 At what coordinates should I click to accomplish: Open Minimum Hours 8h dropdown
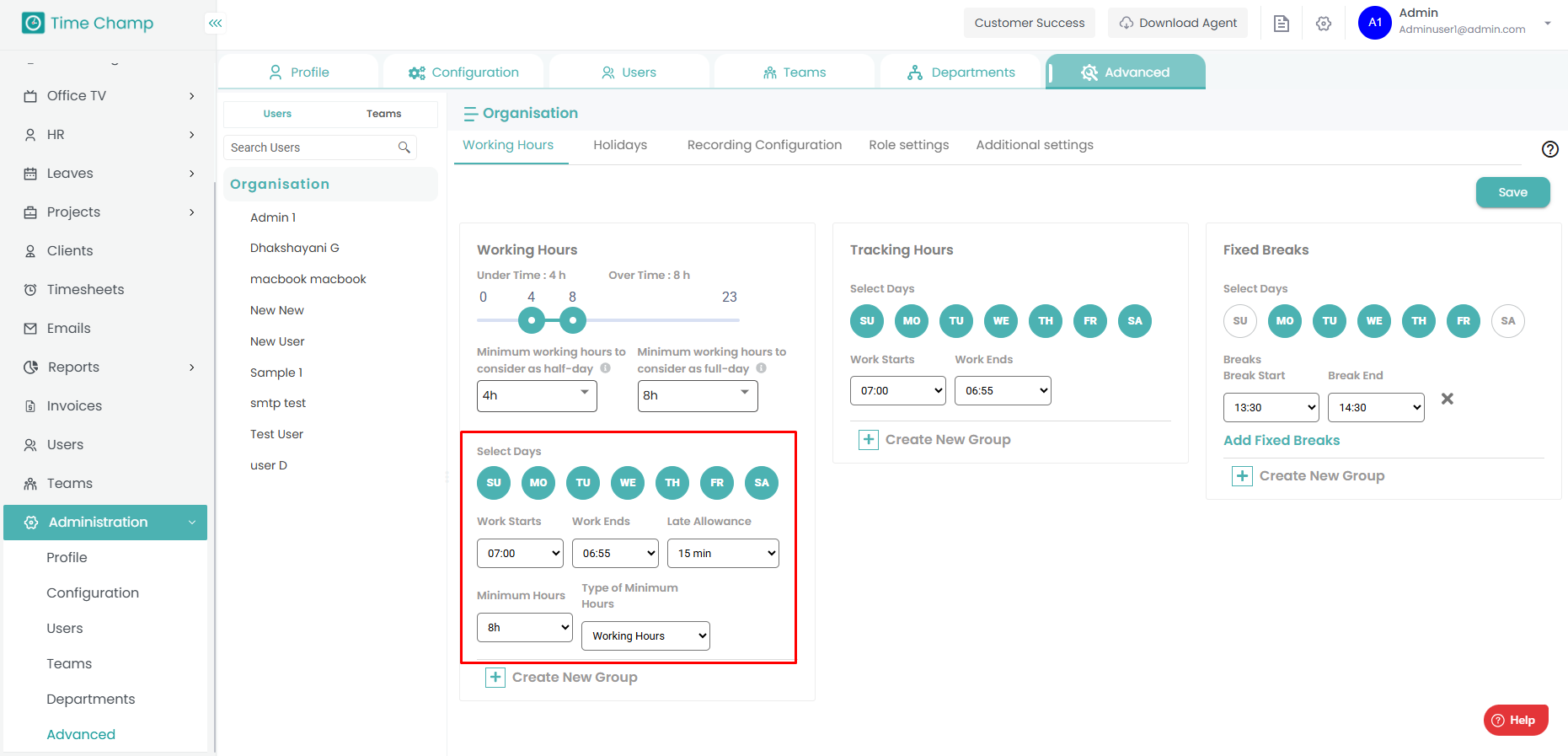[525, 628]
